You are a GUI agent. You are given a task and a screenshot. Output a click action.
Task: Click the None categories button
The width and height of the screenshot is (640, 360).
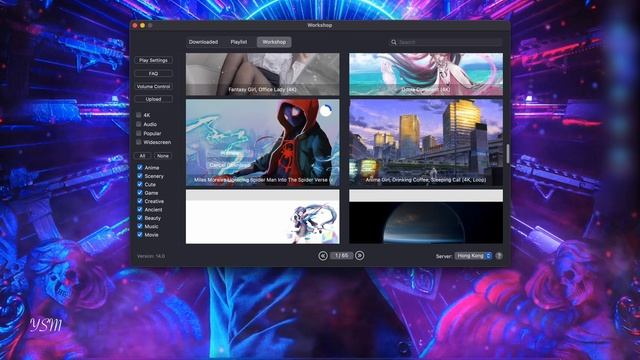point(163,156)
